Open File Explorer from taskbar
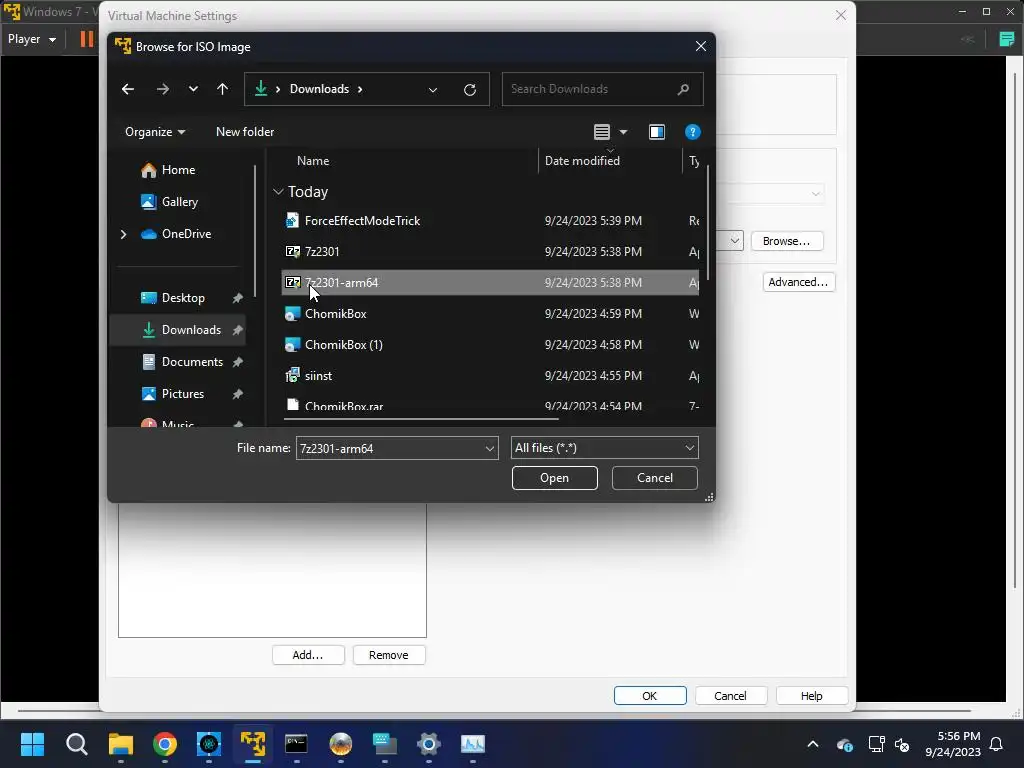Viewport: 1024px width, 768px height. 121,744
